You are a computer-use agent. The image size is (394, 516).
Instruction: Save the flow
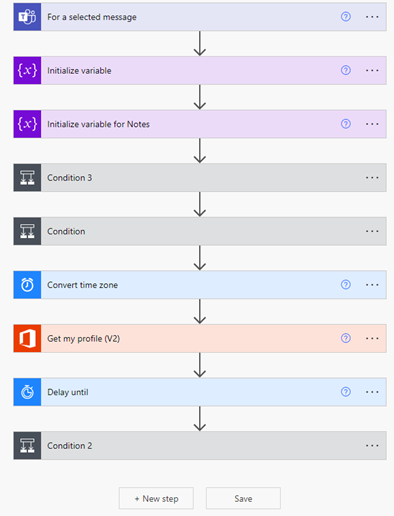click(x=243, y=498)
